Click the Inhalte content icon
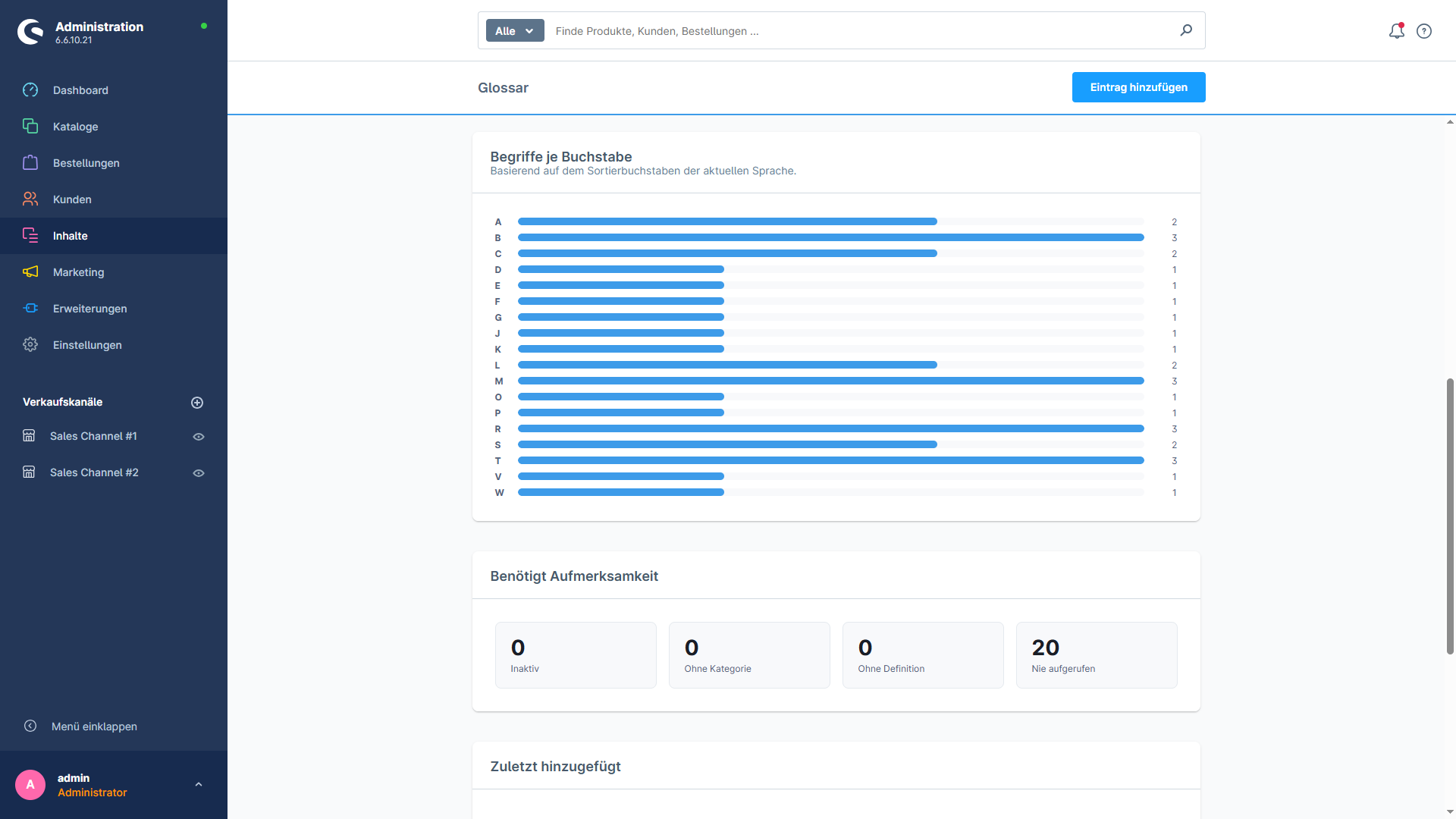Screen dimensions: 1456x819 coord(30,236)
